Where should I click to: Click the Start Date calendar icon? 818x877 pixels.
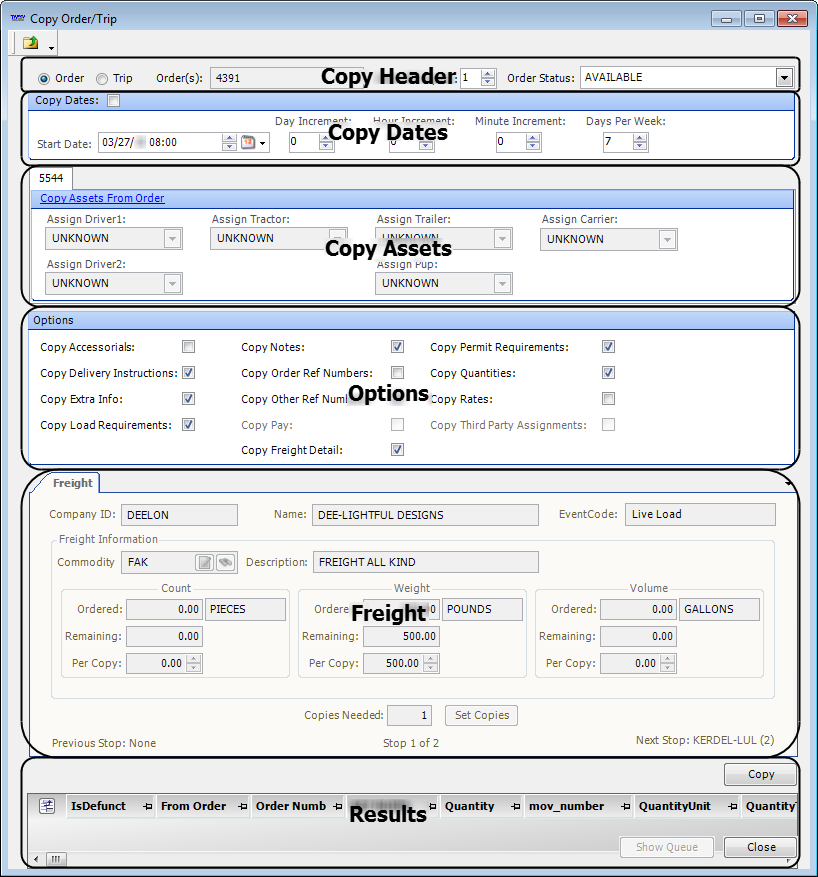(248, 143)
